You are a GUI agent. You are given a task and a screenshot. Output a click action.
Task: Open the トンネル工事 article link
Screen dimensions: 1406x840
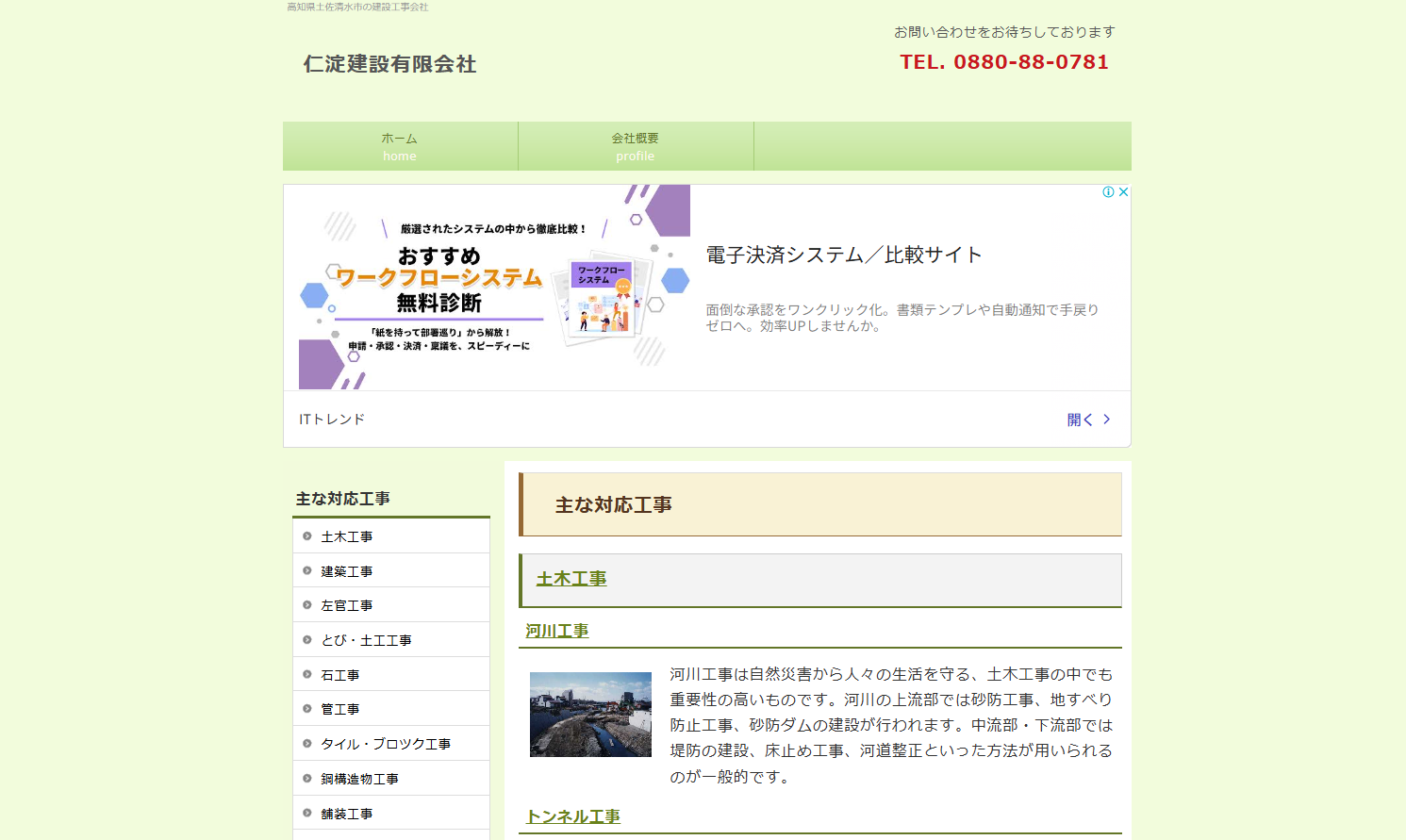pyautogui.click(x=573, y=816)
